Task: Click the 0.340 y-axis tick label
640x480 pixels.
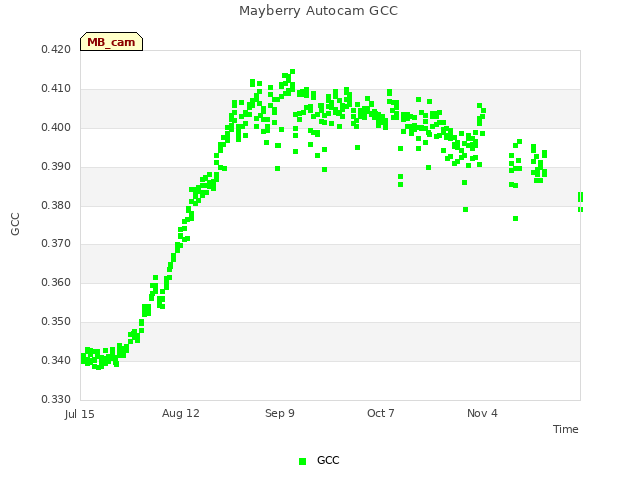Action: point(56,360)
